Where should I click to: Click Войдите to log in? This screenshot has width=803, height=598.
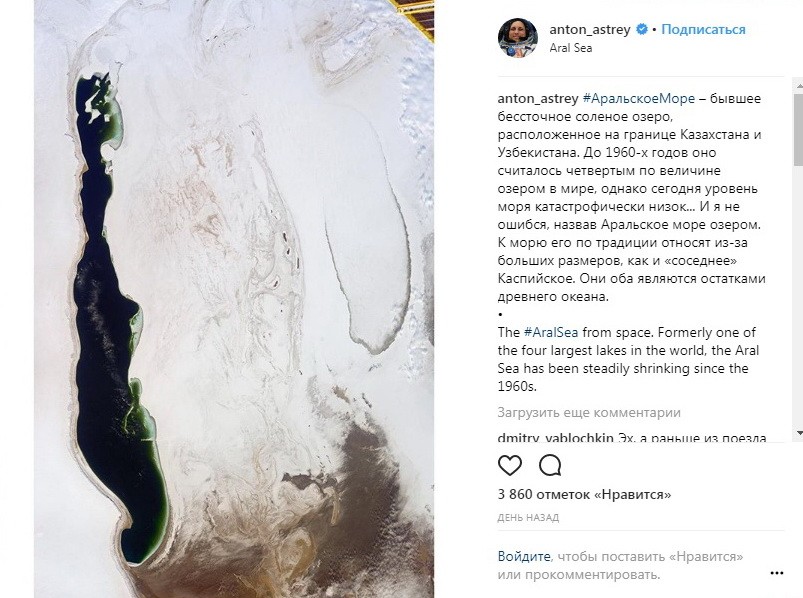click(x=524, y=556)
